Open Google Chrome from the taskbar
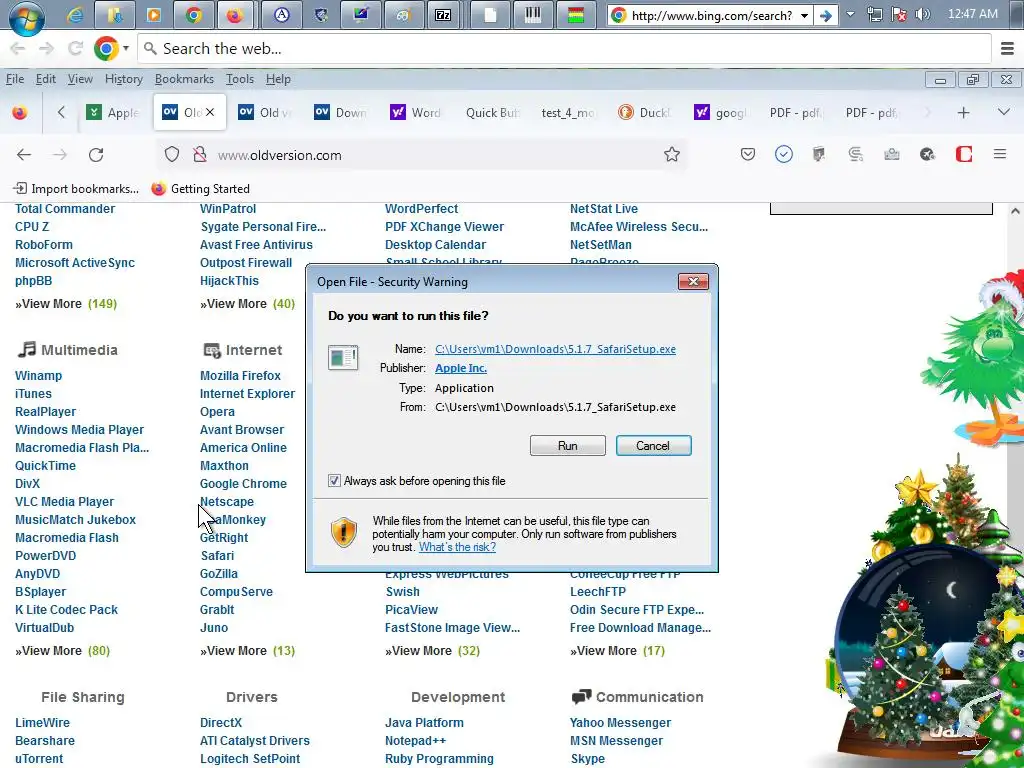 tap(193, 14)
